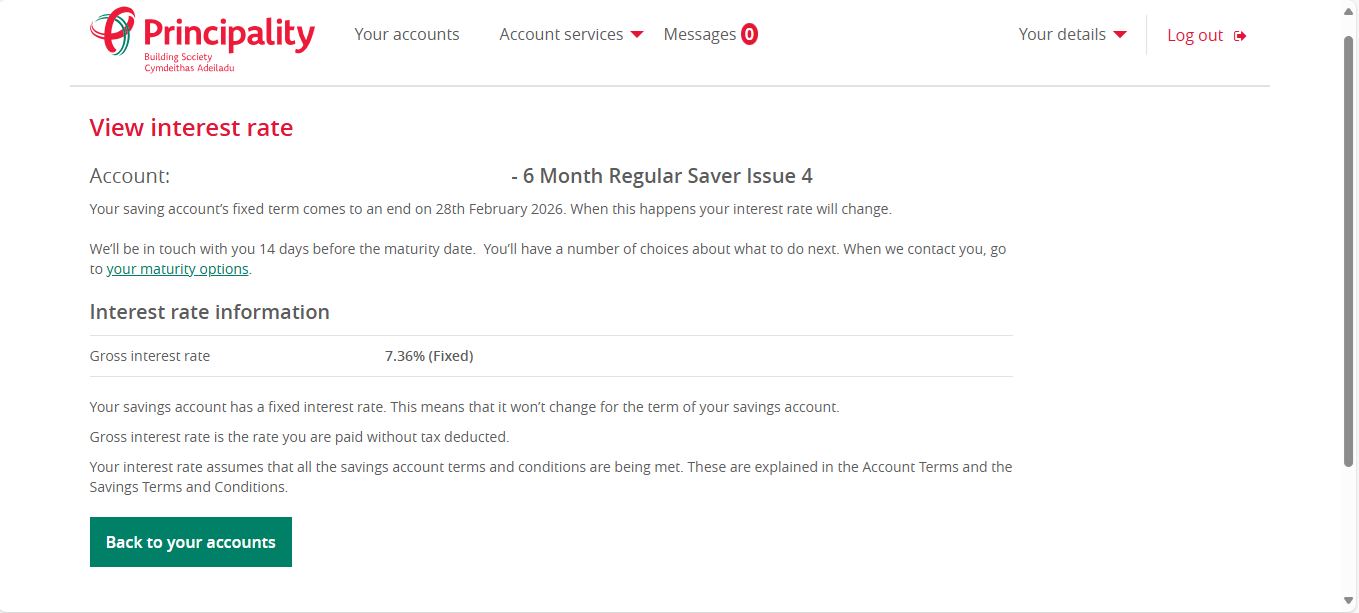1359x613 pixels.
Task: Open the Your accounts menu item
Action: pos(407,34)
